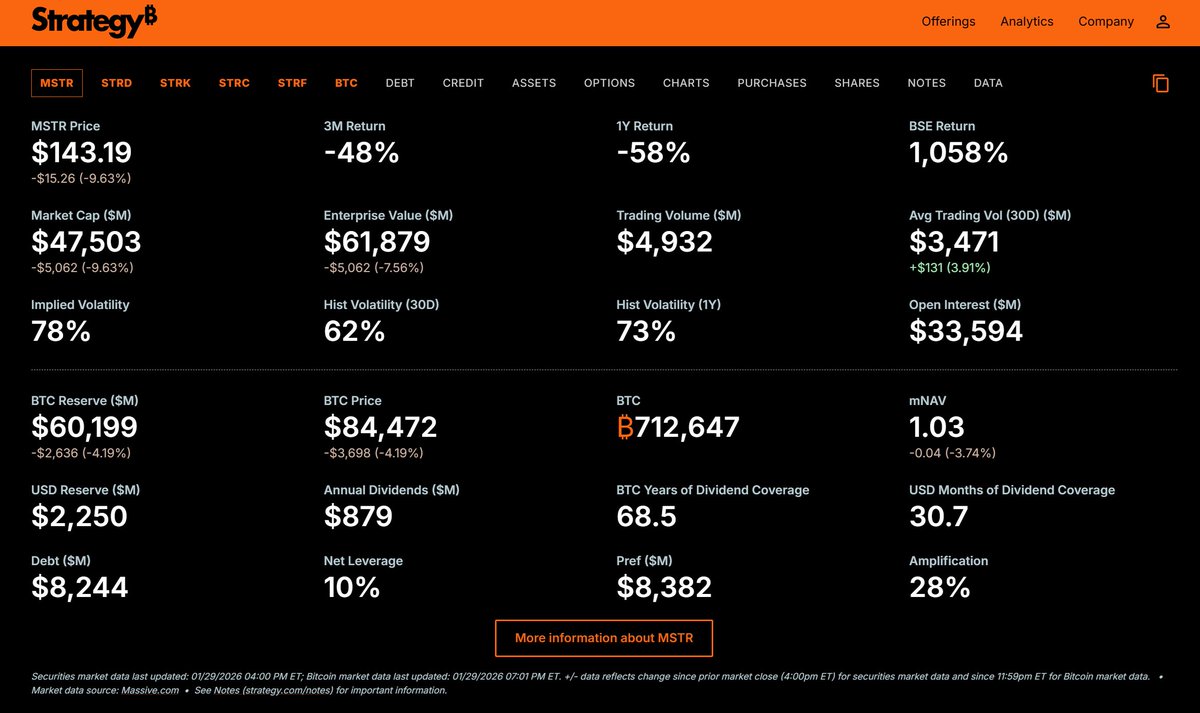
Task: Click Net Leverage value 10%
Action: (352, 587)
